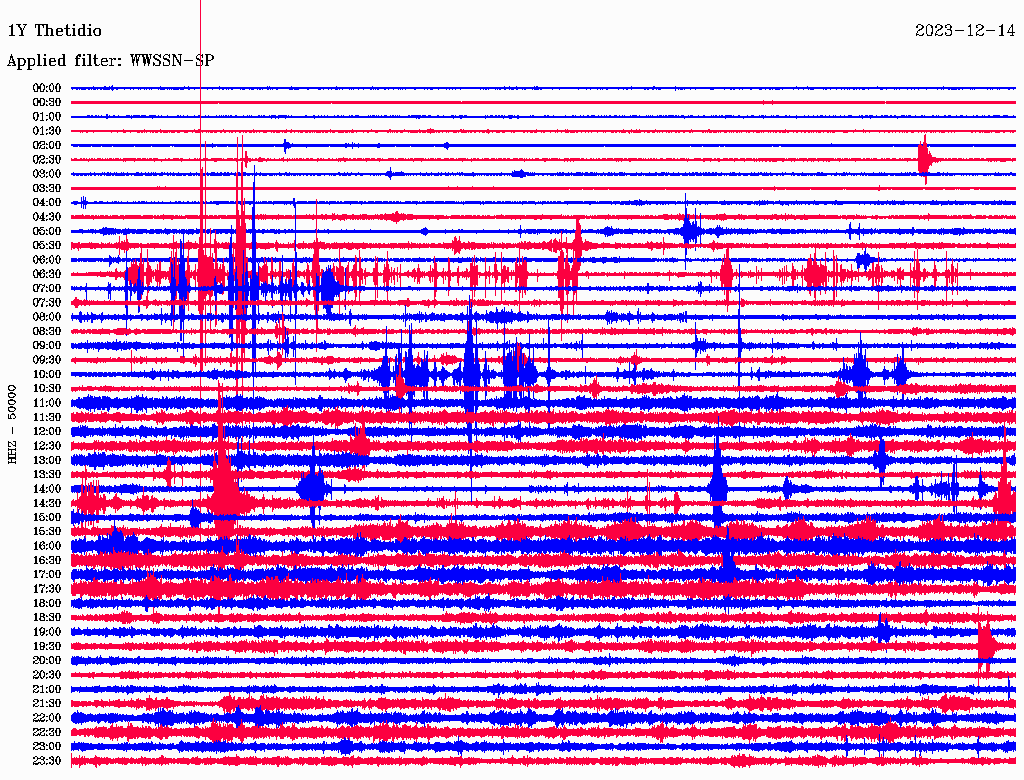Click the vertical 'HHZ - 50000' axis label

(x=12, y=424)
